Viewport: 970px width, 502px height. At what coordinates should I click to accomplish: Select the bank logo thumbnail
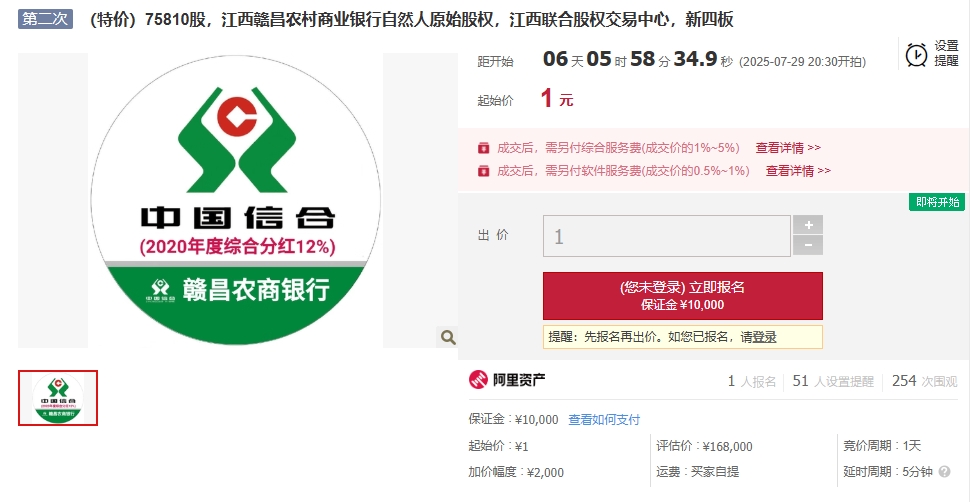point(58,398)
